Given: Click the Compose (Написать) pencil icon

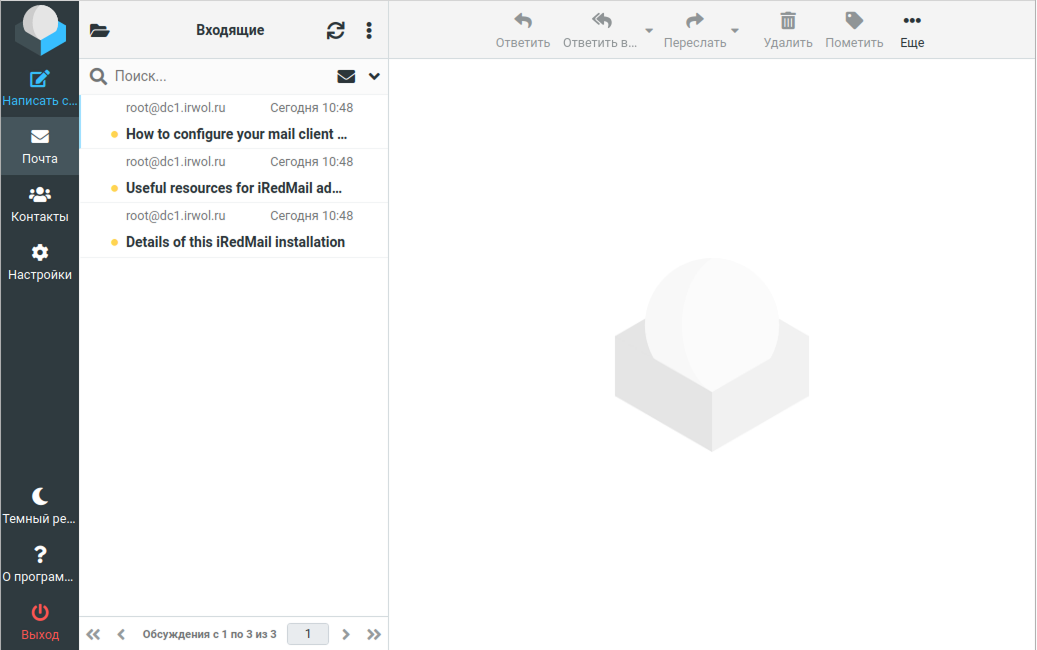Looking at the screenshot, I should (40, 80).
